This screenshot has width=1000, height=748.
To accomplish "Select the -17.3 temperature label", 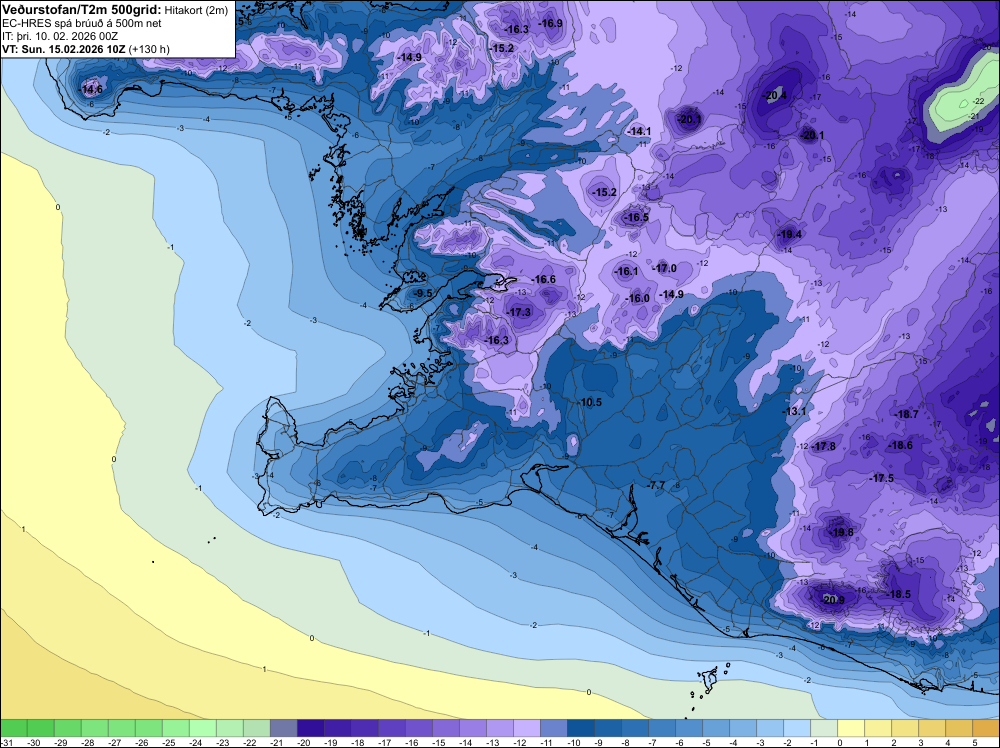I will pyautogui.click(x=519, y=312).
